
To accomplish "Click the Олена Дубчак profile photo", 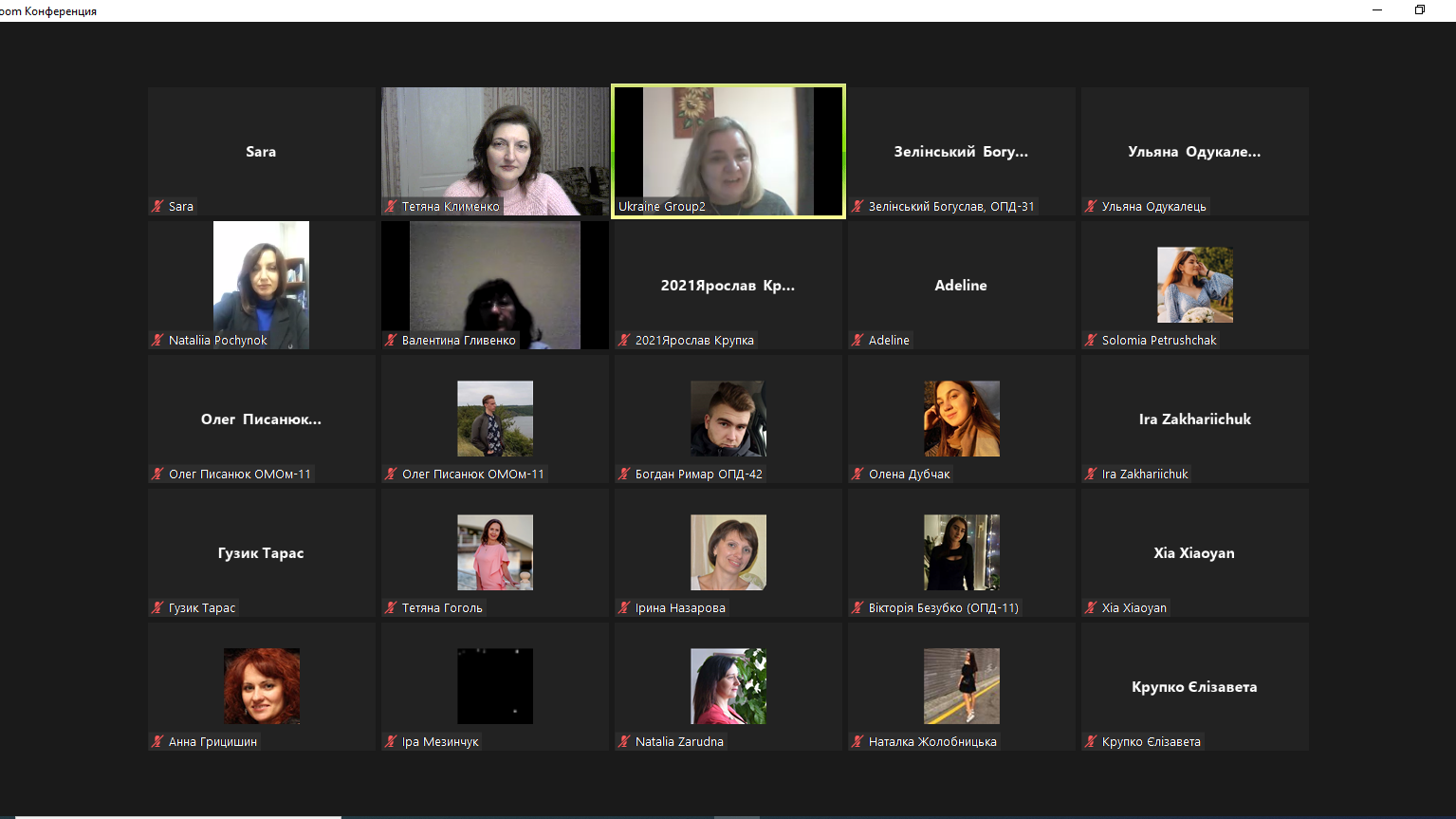I will pyautogui.click(x=961, y=419).
